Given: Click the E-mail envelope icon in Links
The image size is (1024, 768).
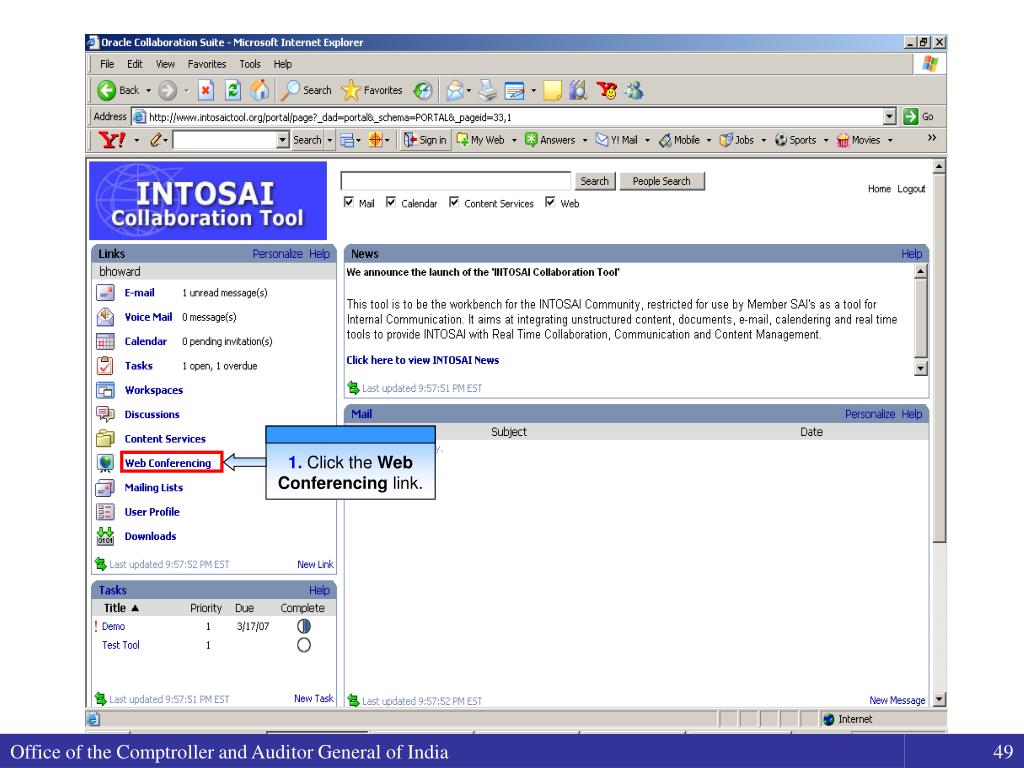Looking at the screenshot, I should coord(105,293).
